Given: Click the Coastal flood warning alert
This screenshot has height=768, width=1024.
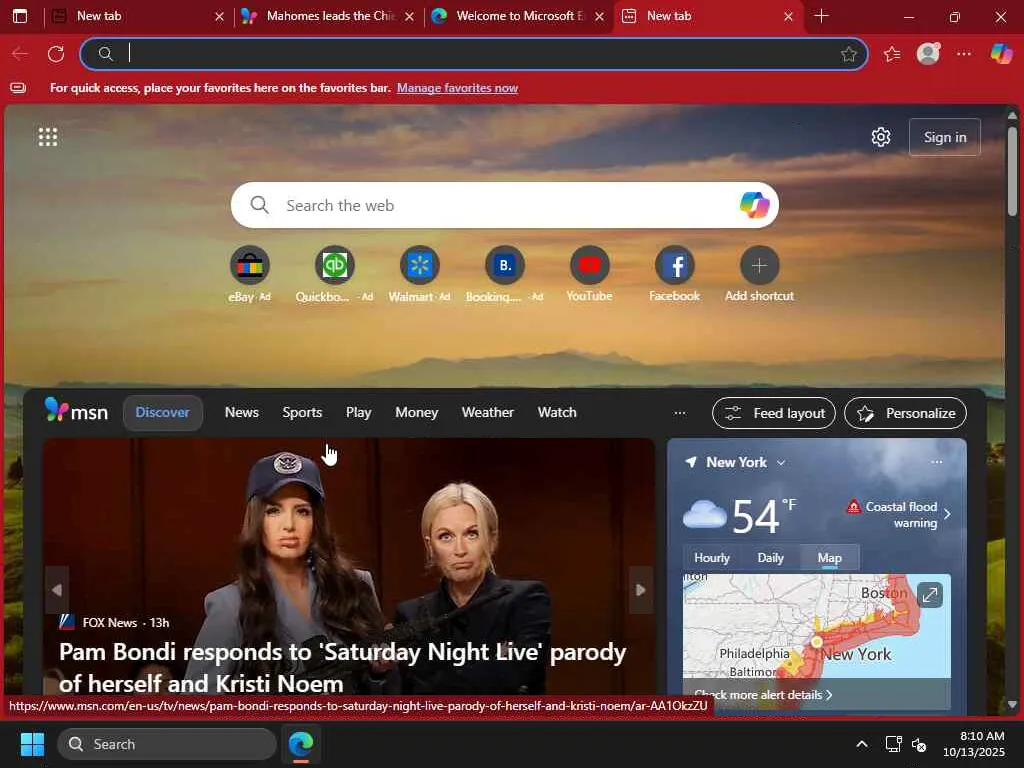Looking at the screenshot, I should pyautogui.click(x=899, y=515).
